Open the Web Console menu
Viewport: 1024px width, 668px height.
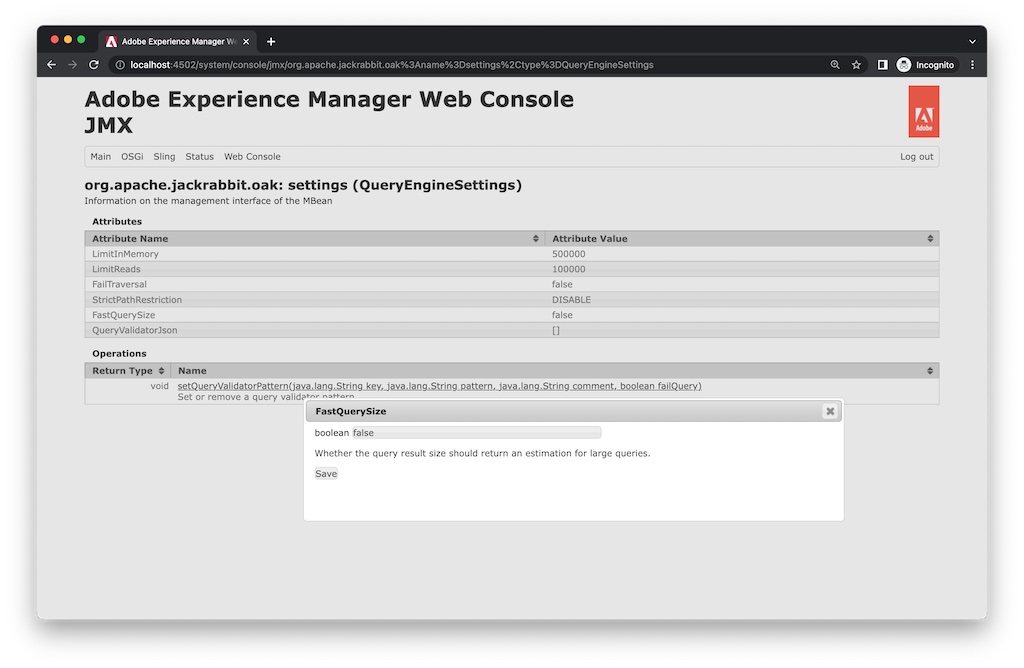point(252,157)
